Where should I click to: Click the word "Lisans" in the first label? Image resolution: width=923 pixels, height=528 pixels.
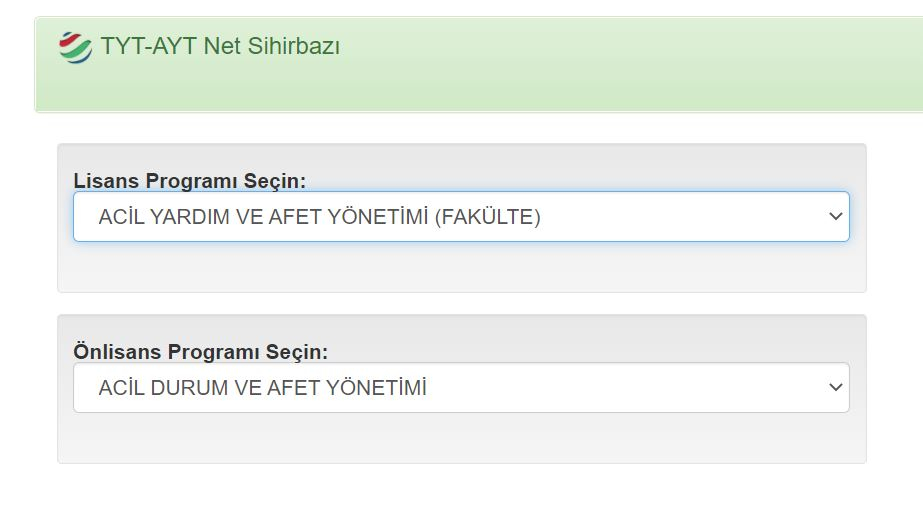pos(106,181)
